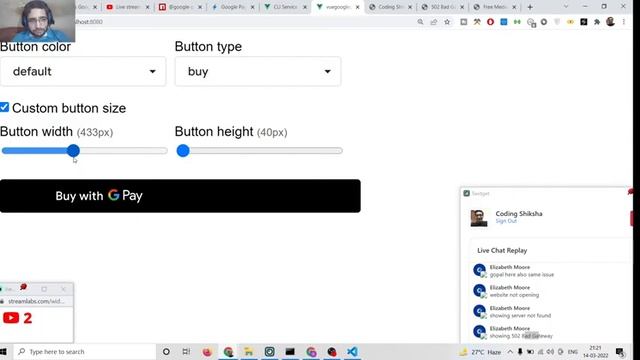Click the zoom magnifier icon in address bar
This screenshot has height=360, width=640.
(x=420, y=22)
